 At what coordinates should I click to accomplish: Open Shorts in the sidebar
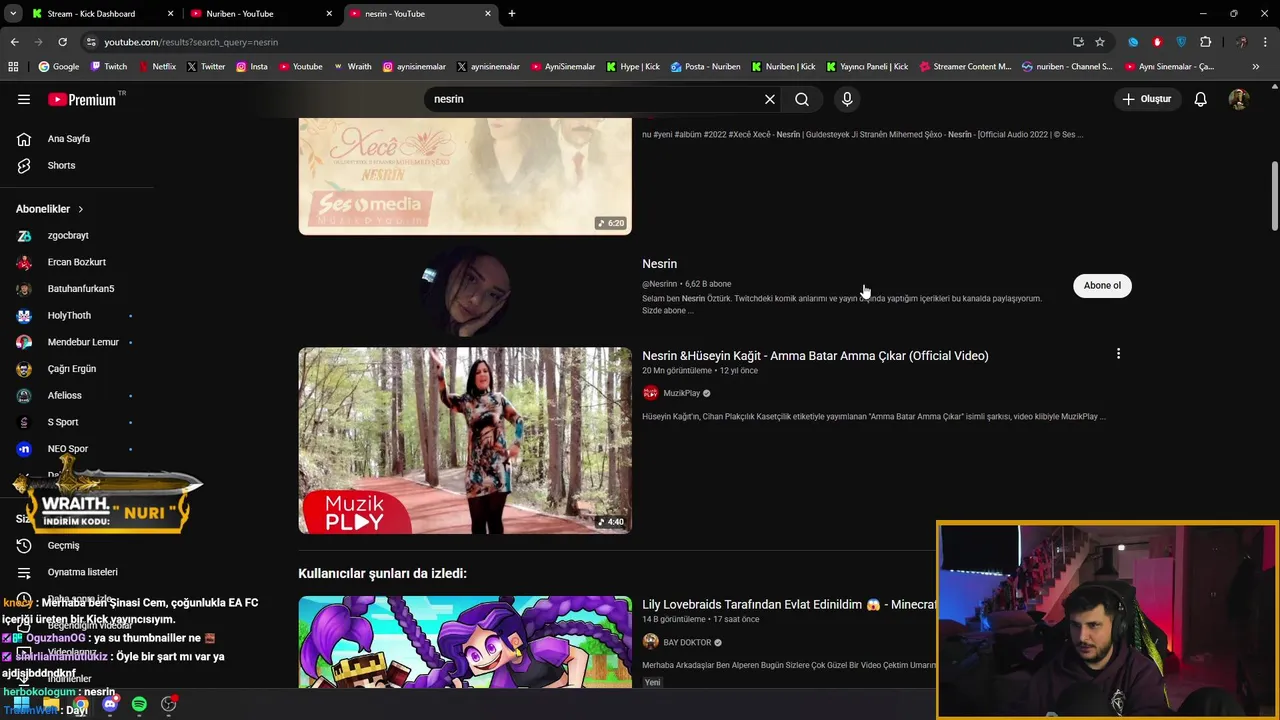[61, 165]
